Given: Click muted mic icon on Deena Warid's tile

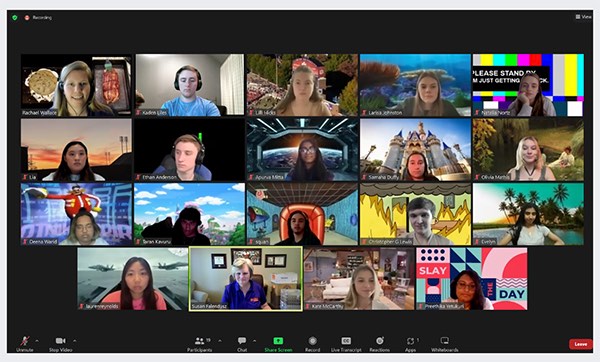Looking at the screenshot, I should [25, 242].
